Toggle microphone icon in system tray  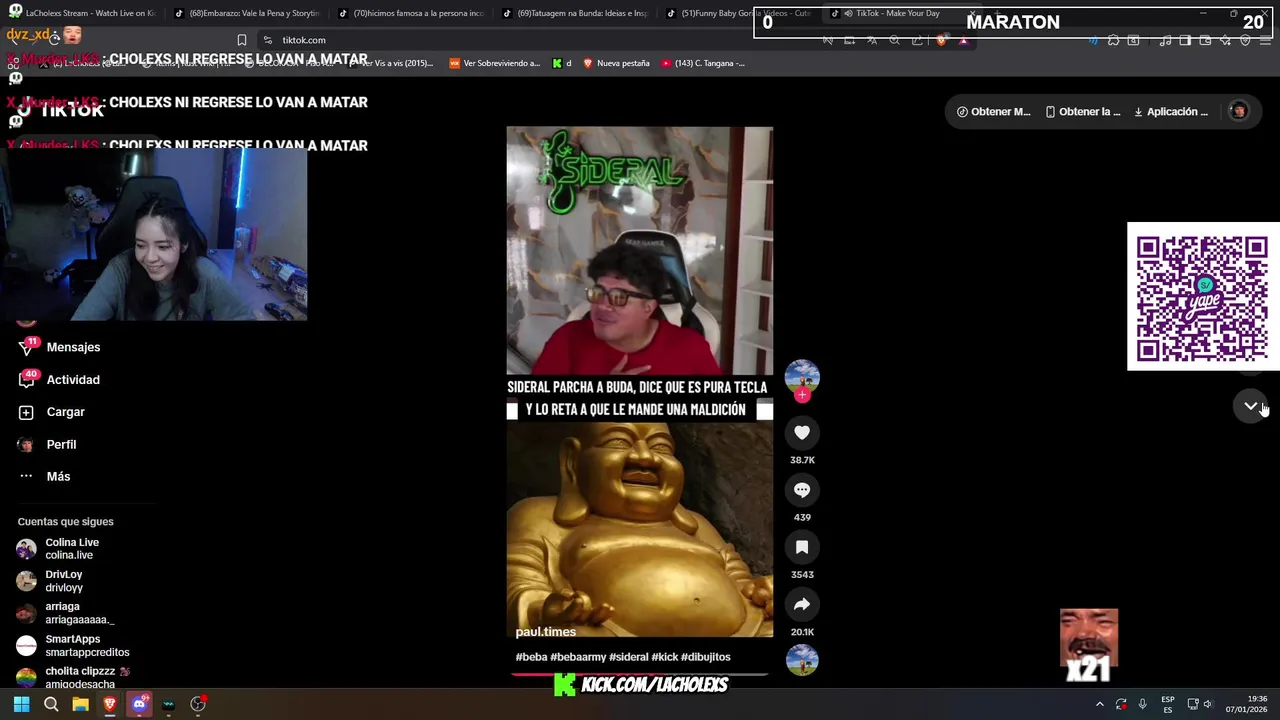click(1142, 704)
